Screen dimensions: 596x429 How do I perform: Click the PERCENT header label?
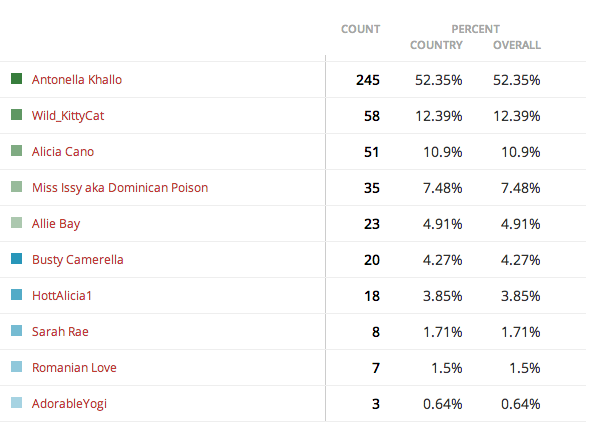click(x=476, y=29)
